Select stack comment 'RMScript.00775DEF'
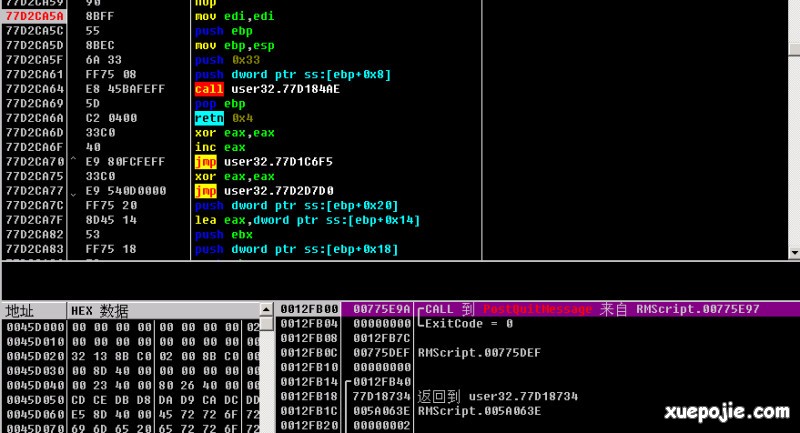Image resolution: width=800 pixels, height=433 pixels. point(479,353)
